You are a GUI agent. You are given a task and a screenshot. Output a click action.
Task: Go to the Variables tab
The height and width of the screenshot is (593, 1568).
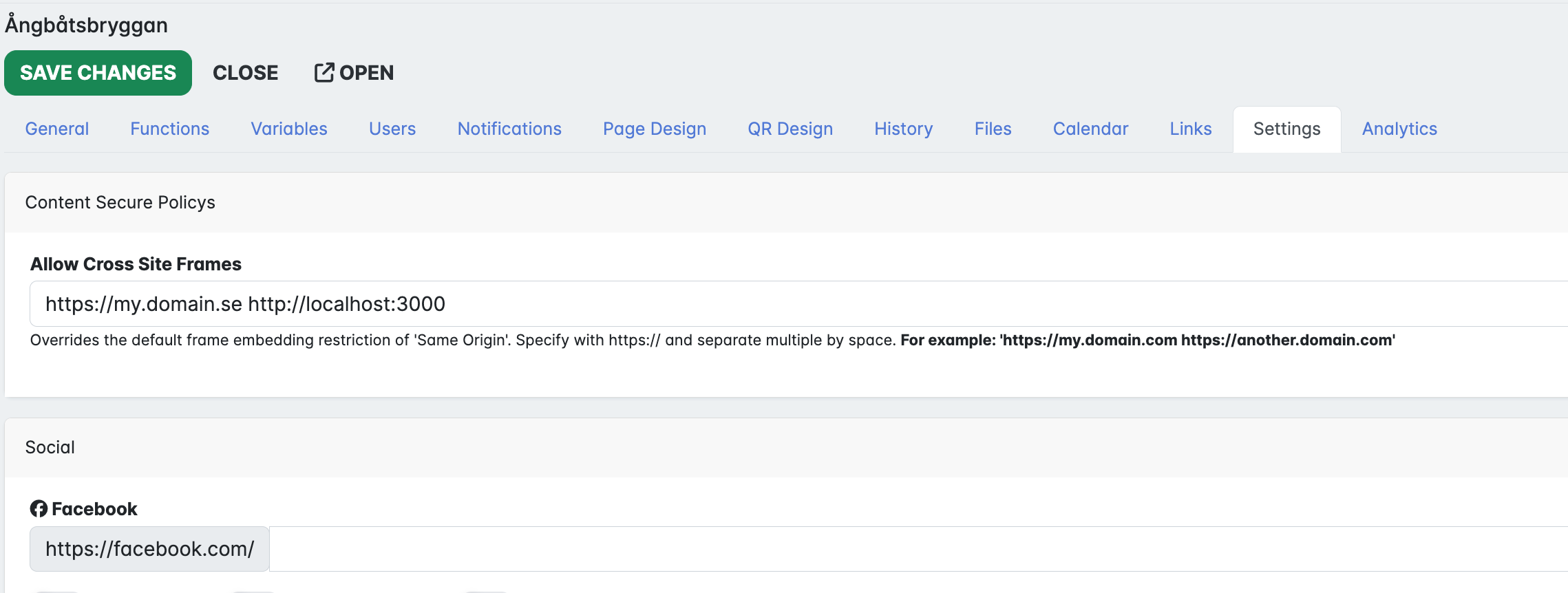click(x=289, y=129)
